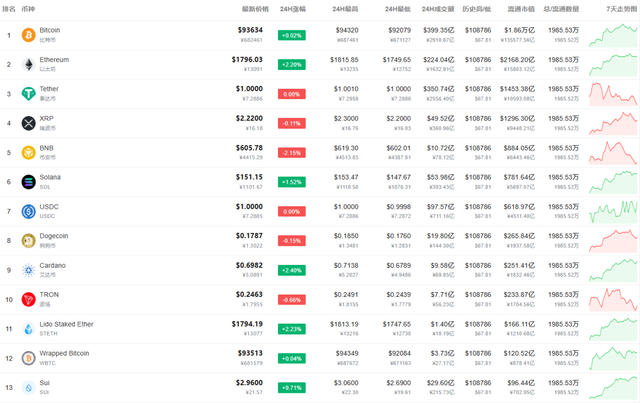View Bitcoin's 7-day trend chart thumbnail
This screenshot has width=640, height=403.
613,35
